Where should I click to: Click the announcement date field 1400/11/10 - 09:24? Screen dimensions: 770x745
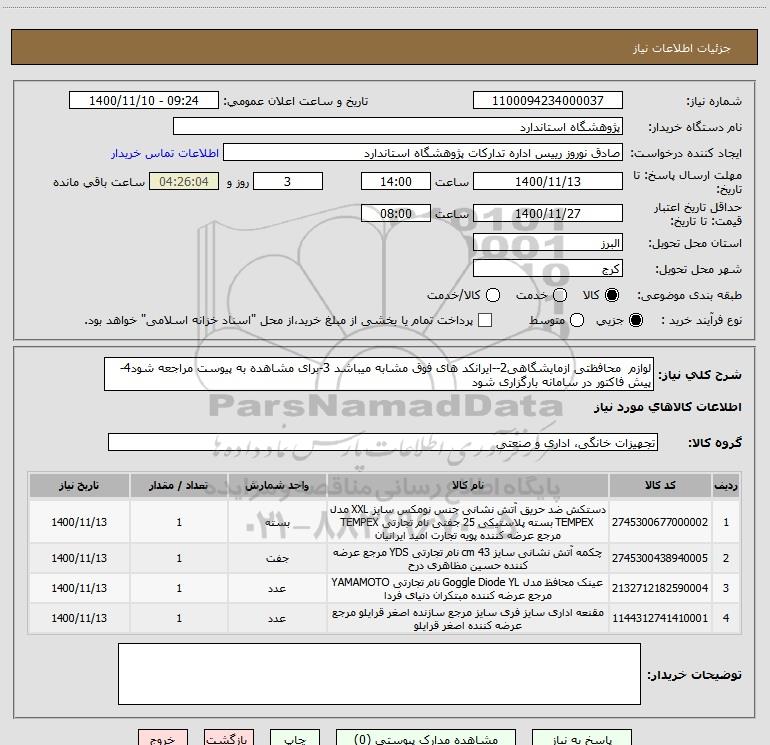[x=143, y=100]
